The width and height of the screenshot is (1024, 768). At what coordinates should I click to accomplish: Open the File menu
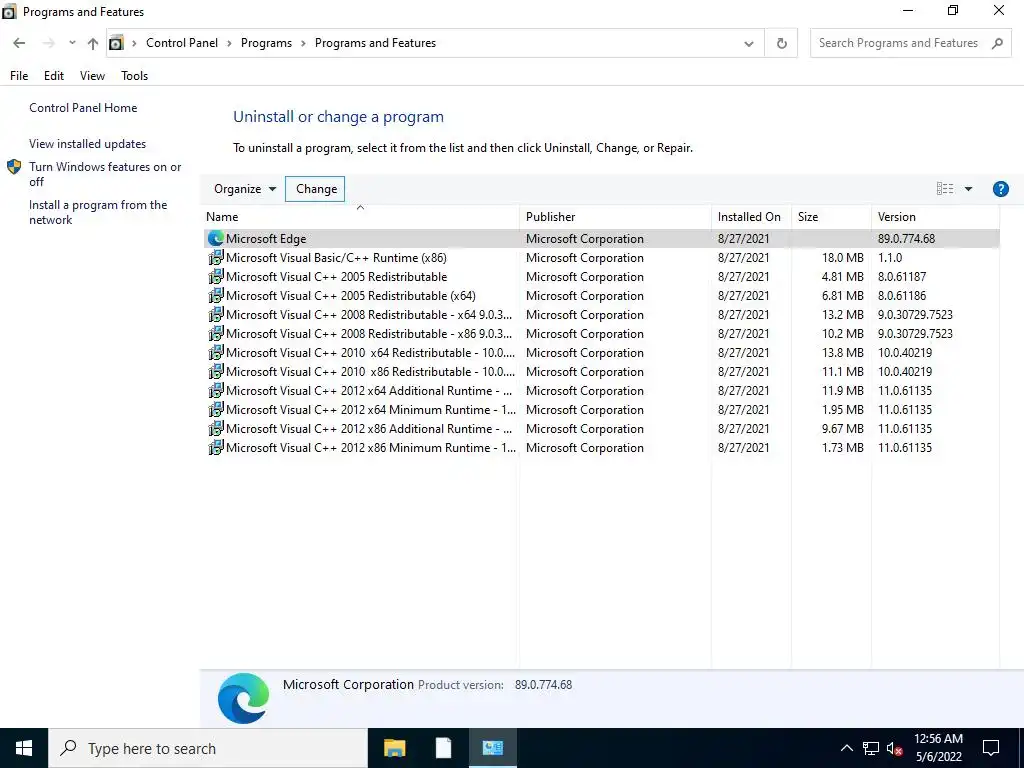tap(19, 76)
